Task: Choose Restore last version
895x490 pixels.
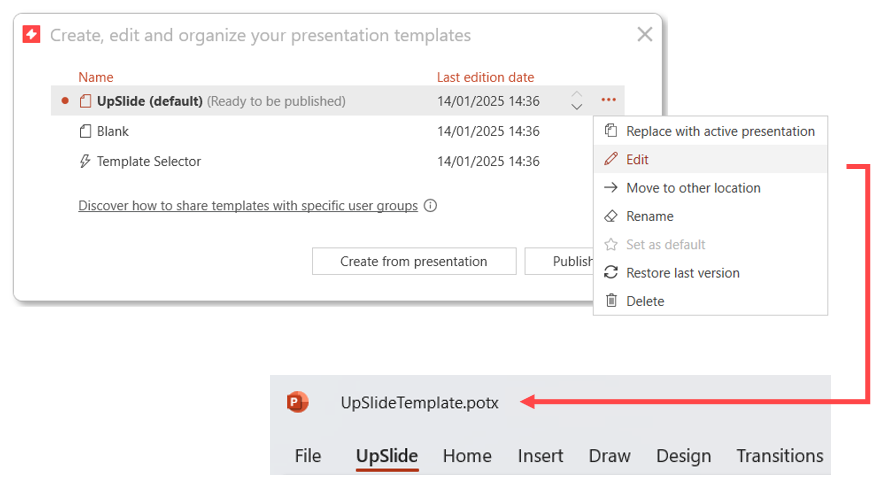Action: pos(682,273)
